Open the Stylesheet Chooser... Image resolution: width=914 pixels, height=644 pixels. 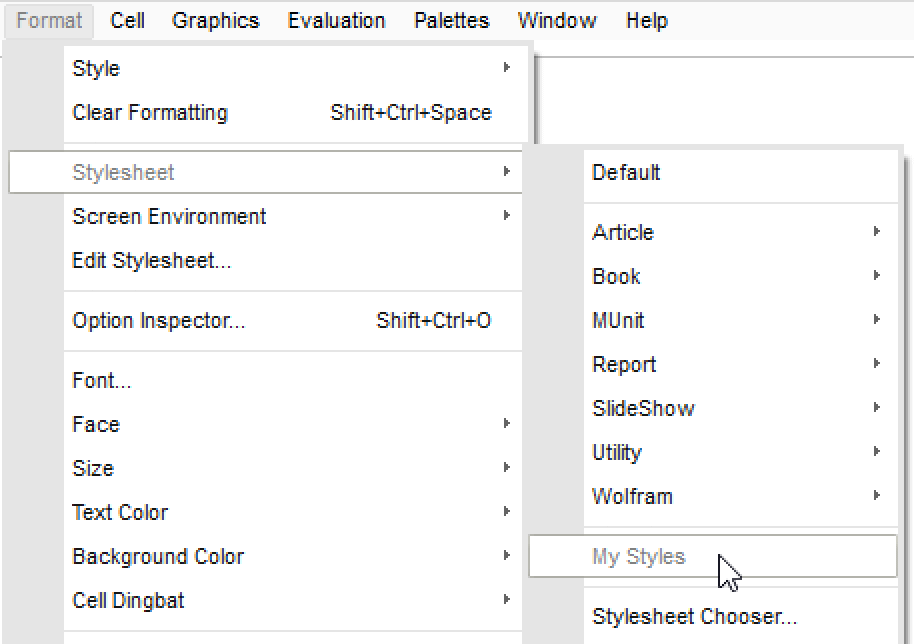pos(694,616)
